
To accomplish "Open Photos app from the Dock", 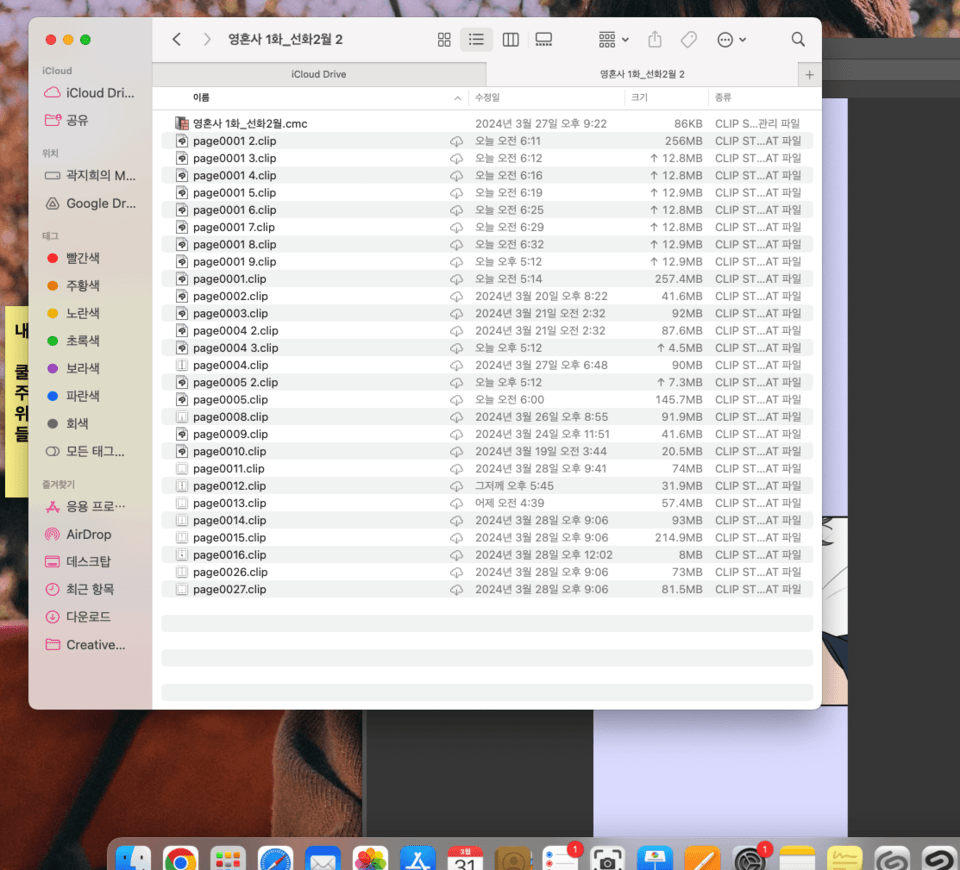I will (370, 858).
